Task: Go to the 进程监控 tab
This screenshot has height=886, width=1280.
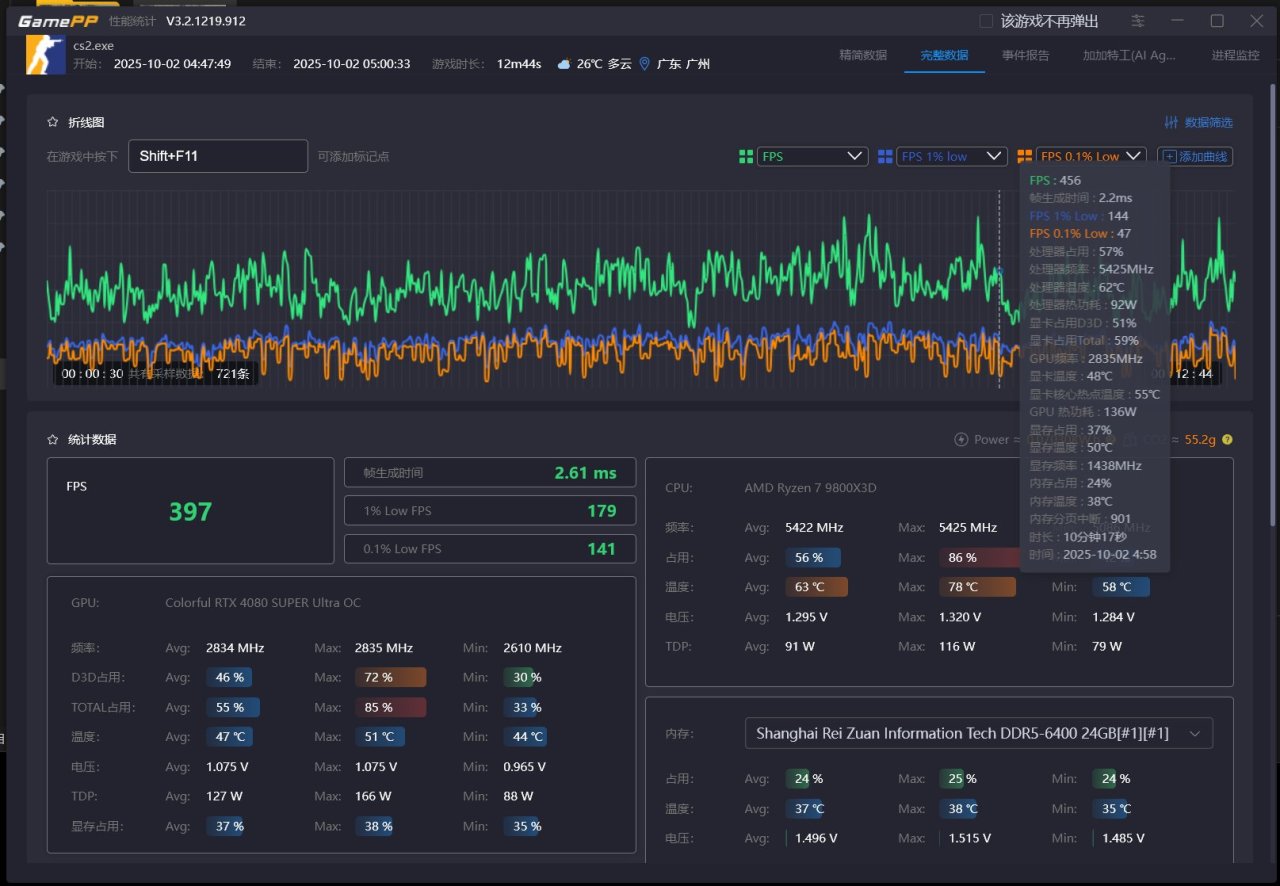Action: (x=1235, y=56)
